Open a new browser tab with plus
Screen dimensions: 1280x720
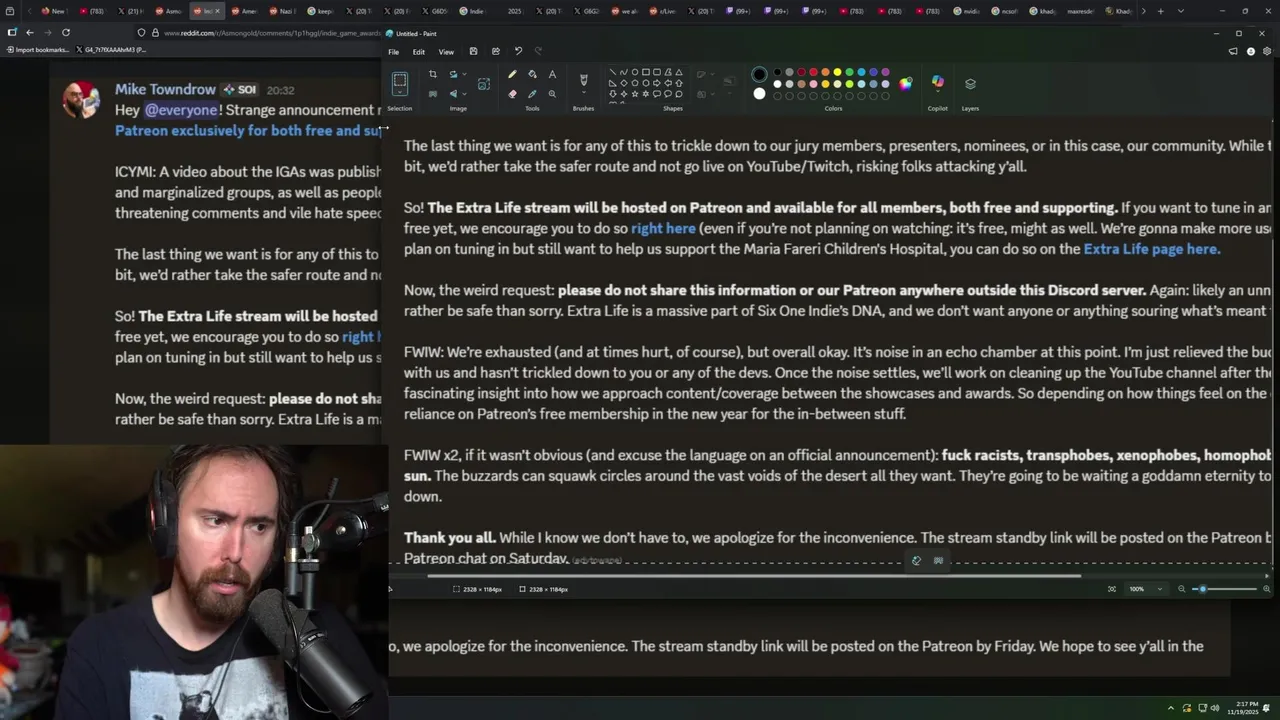pos(1160,11)
